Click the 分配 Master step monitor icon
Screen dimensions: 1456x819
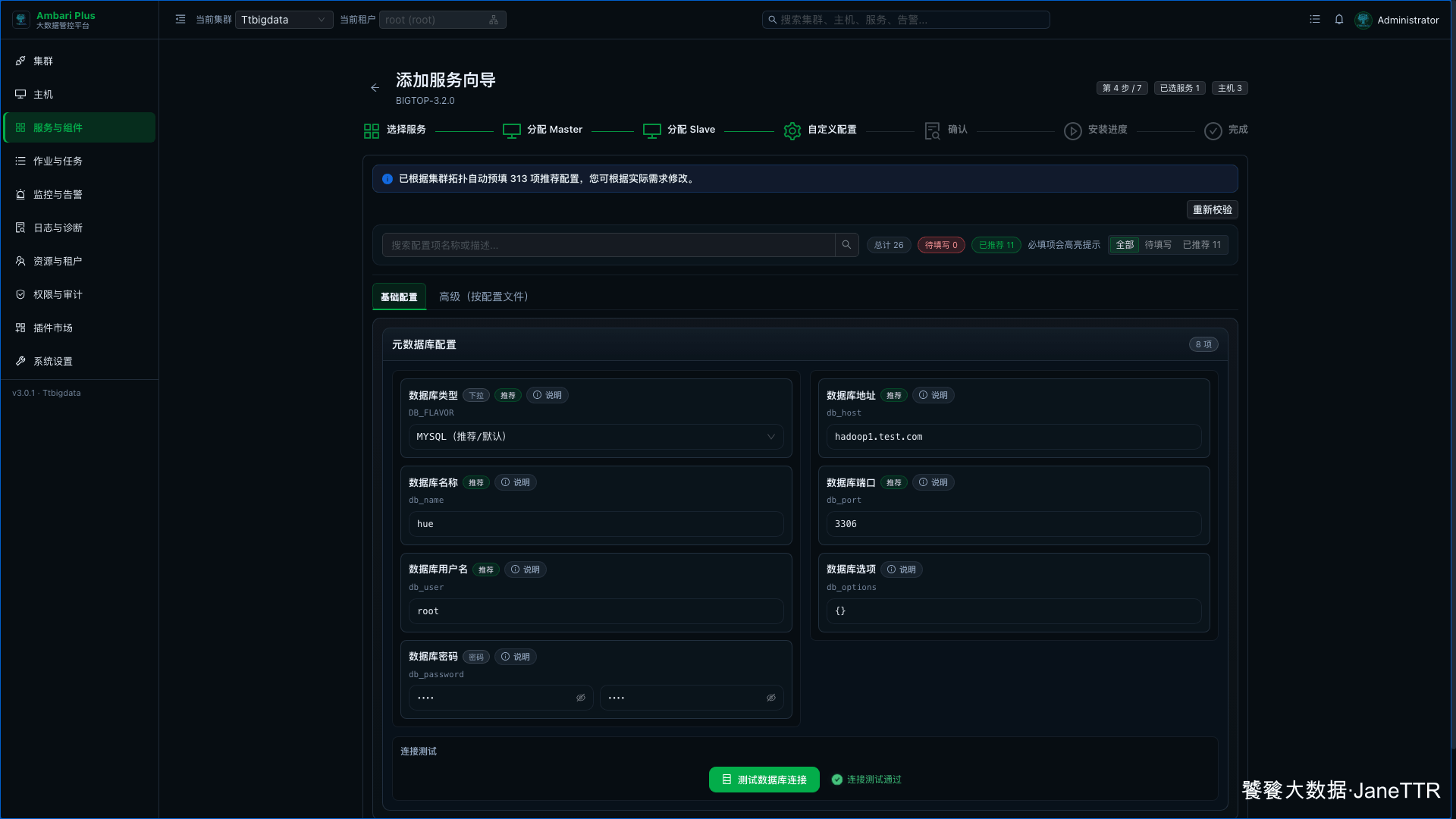512,131
